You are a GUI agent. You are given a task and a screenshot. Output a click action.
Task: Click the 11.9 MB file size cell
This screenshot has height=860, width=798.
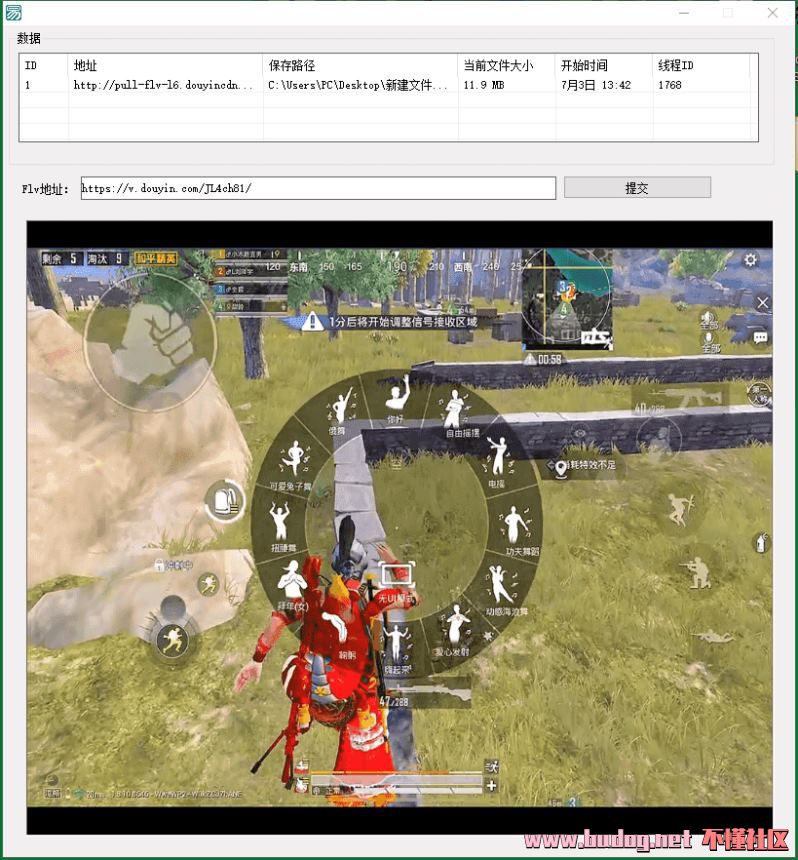coord(484,85)
